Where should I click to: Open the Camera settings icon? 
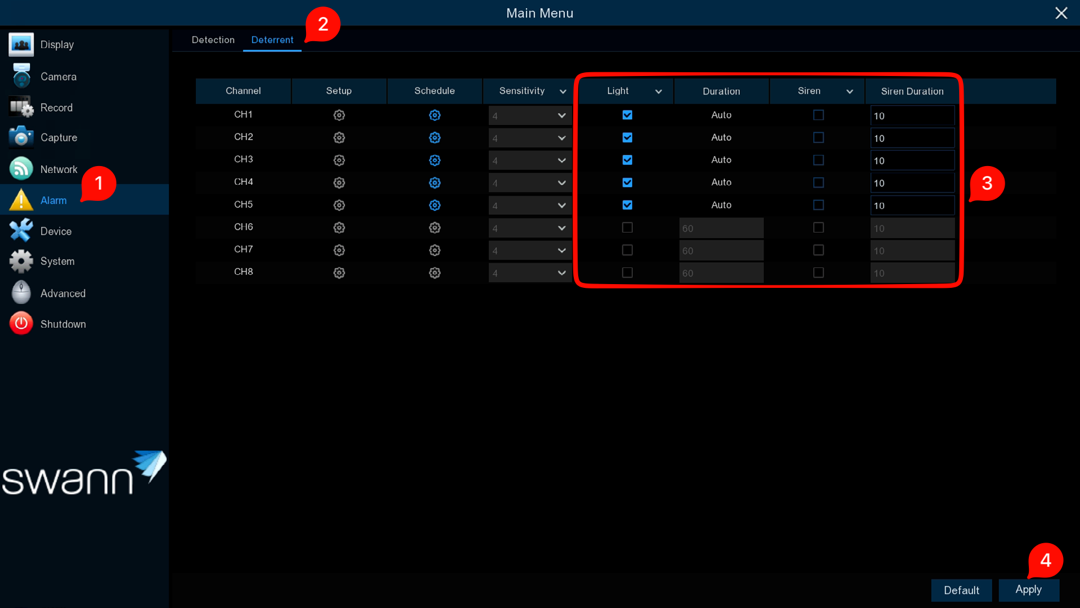pos(21,76)
